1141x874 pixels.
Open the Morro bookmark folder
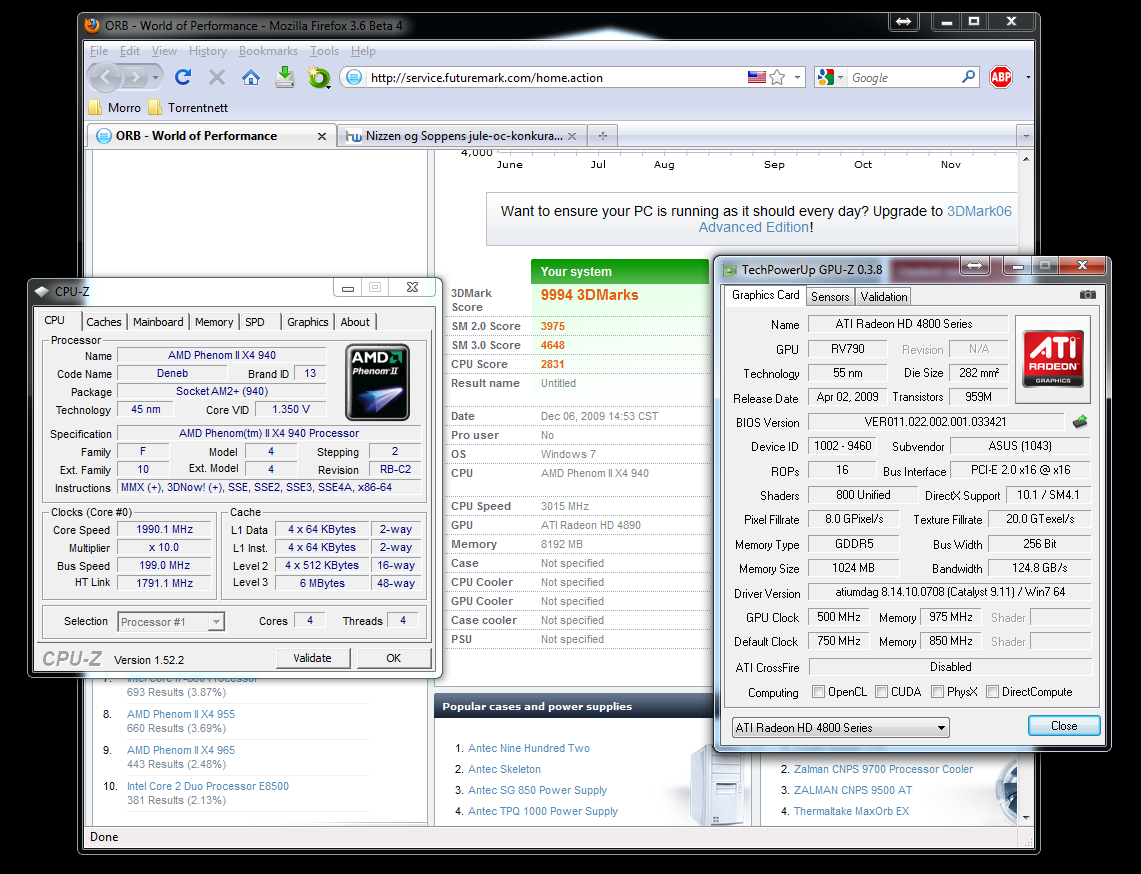(x=115, y=108)
